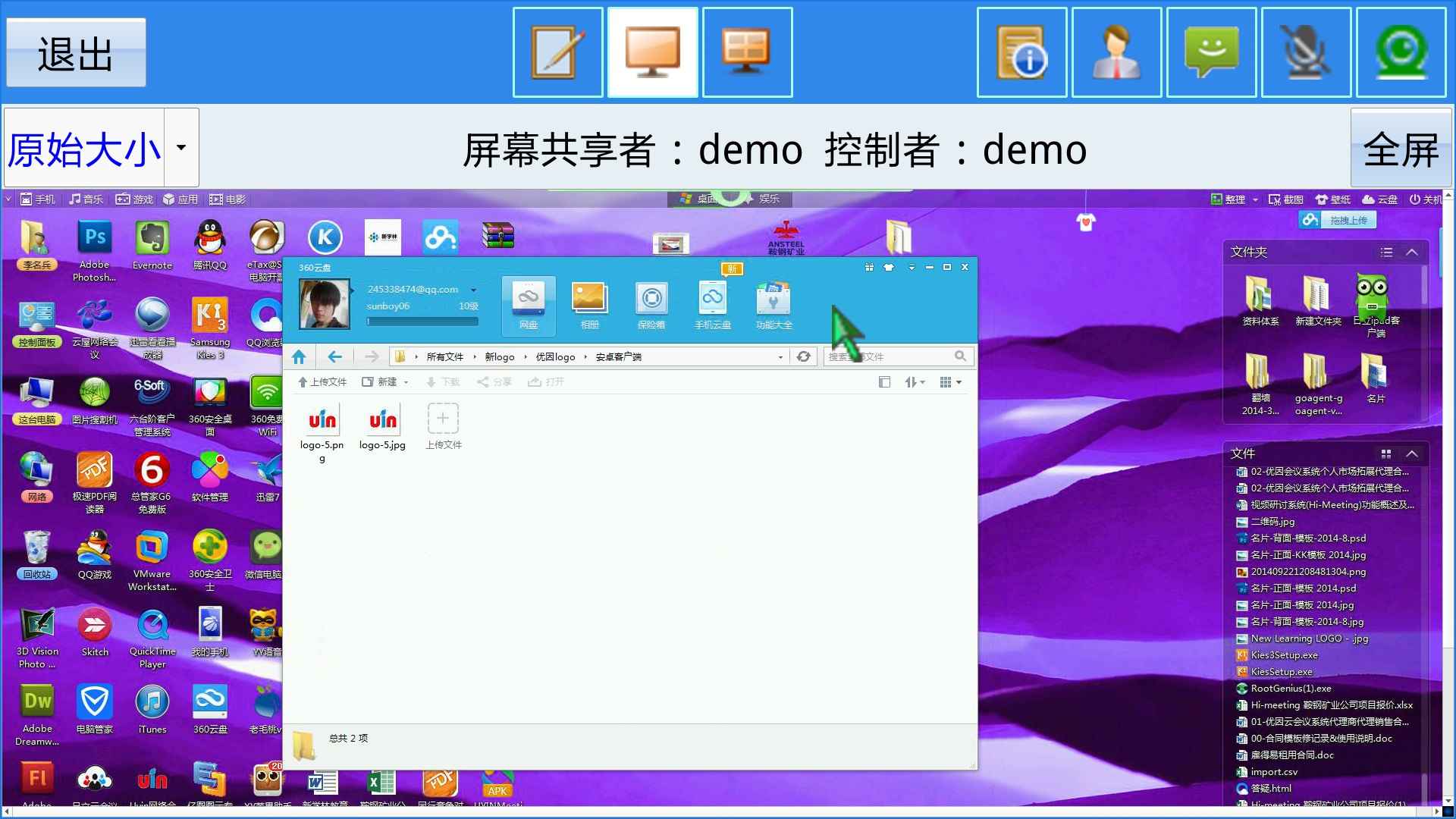The width and height of the screenshot is (1456, 819).
Task: Open the 整理 dropdown arrow on the desktop bar
Action: click(x=1255, y=199)
